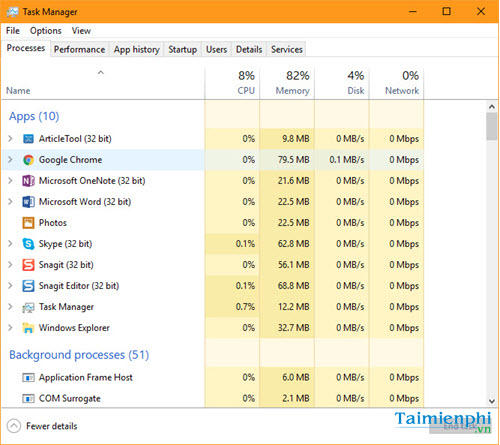Click the Background processes (51) heading

tap(79, 355)
